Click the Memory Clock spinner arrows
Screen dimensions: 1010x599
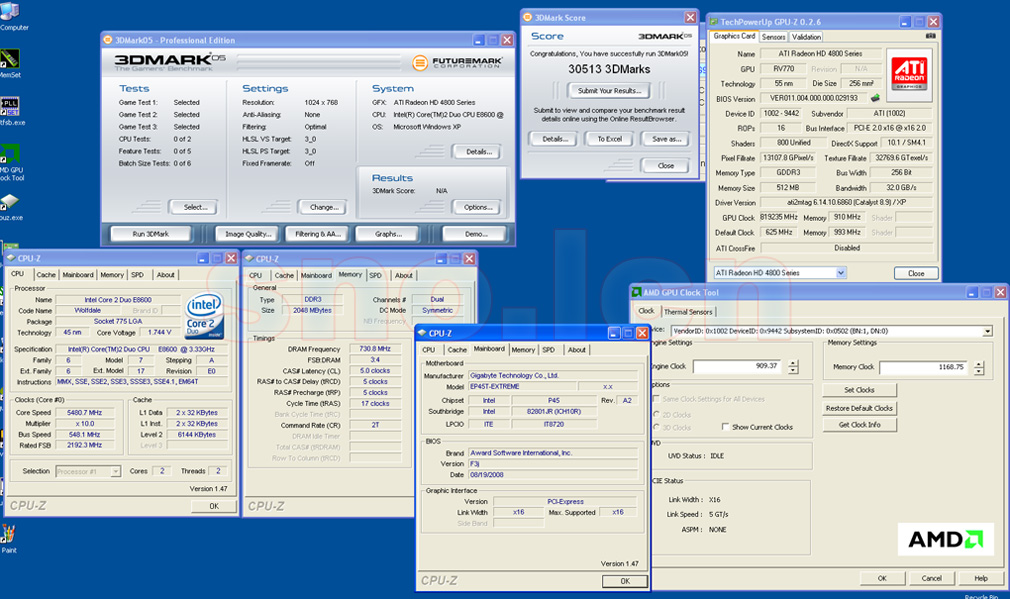tap(979, 368)
